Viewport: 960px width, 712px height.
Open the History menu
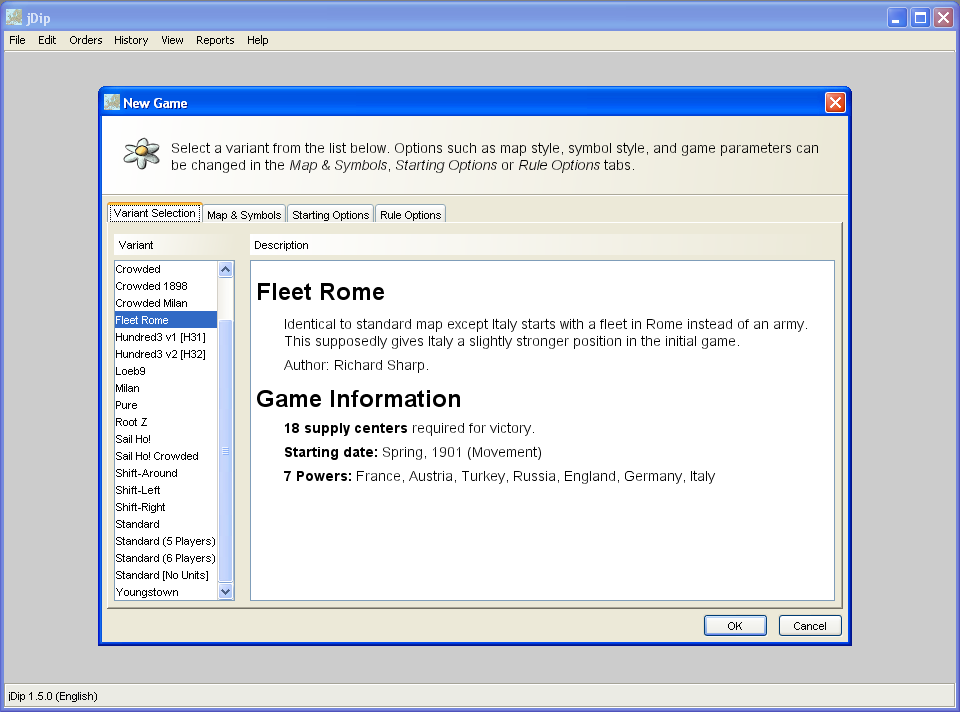[131, 40]
